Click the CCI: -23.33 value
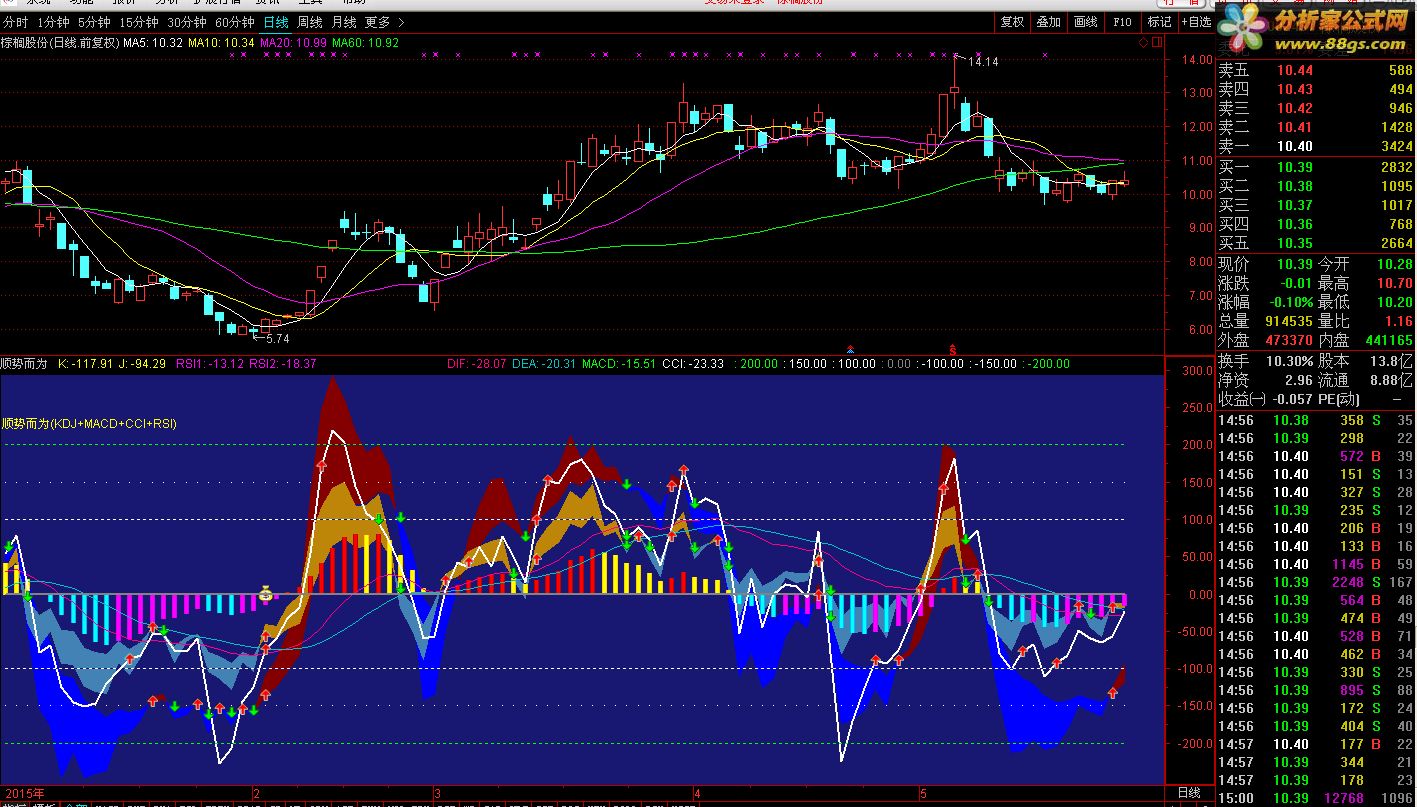 [693, 363]
